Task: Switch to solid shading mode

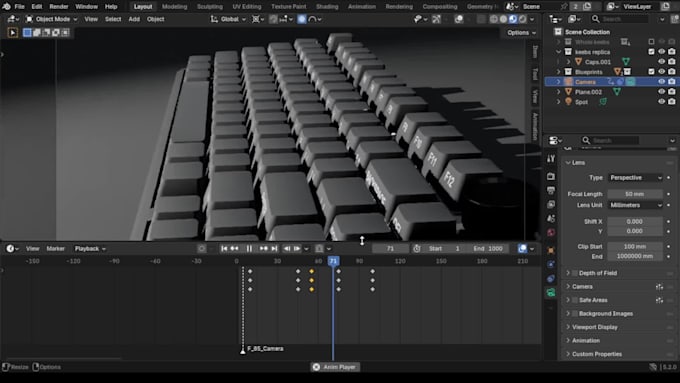Action: click(503, 19)
